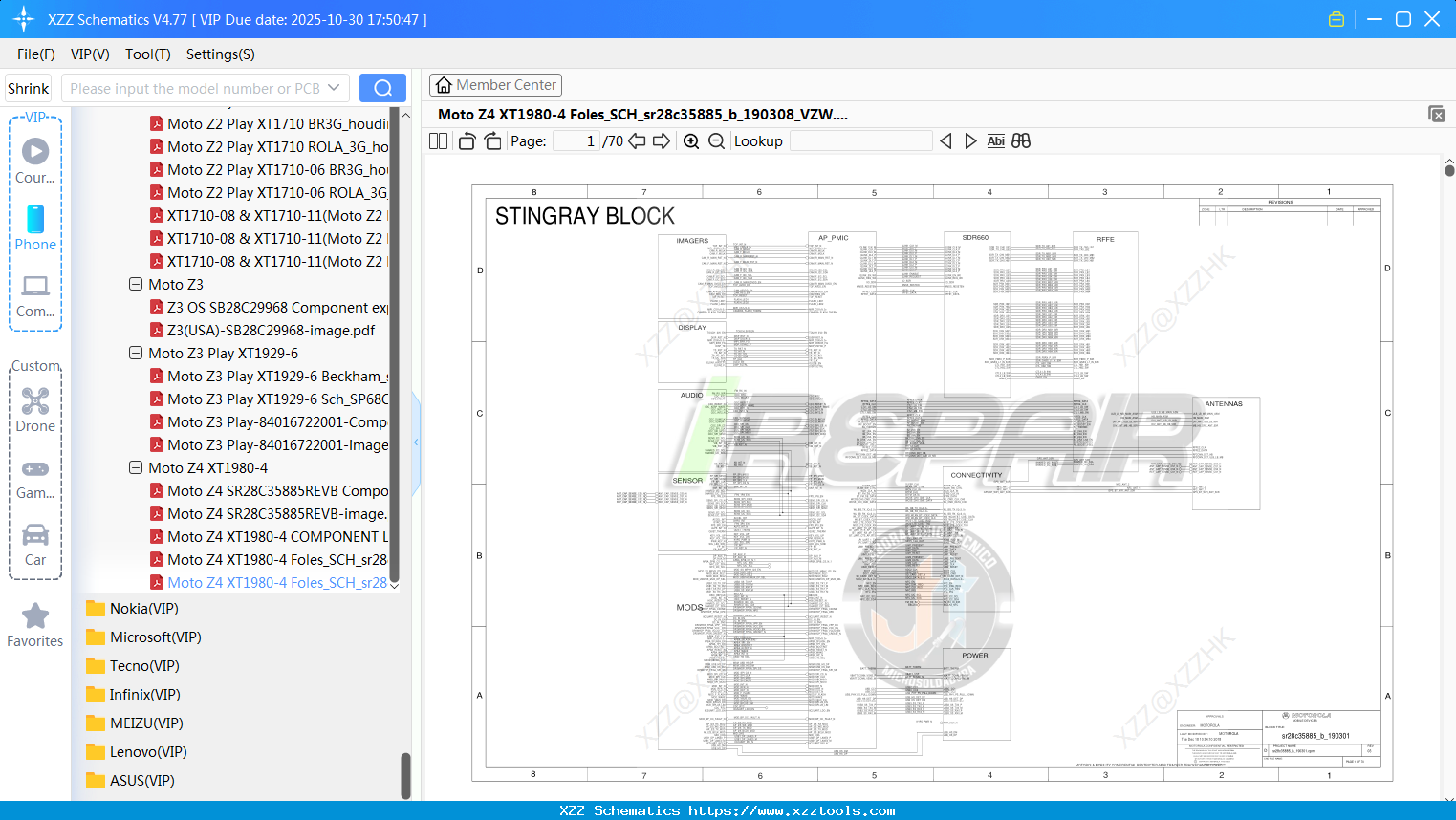Open Moto Z3 Play-84016722001-image file

pyautogui.click(x=269, y=445)
